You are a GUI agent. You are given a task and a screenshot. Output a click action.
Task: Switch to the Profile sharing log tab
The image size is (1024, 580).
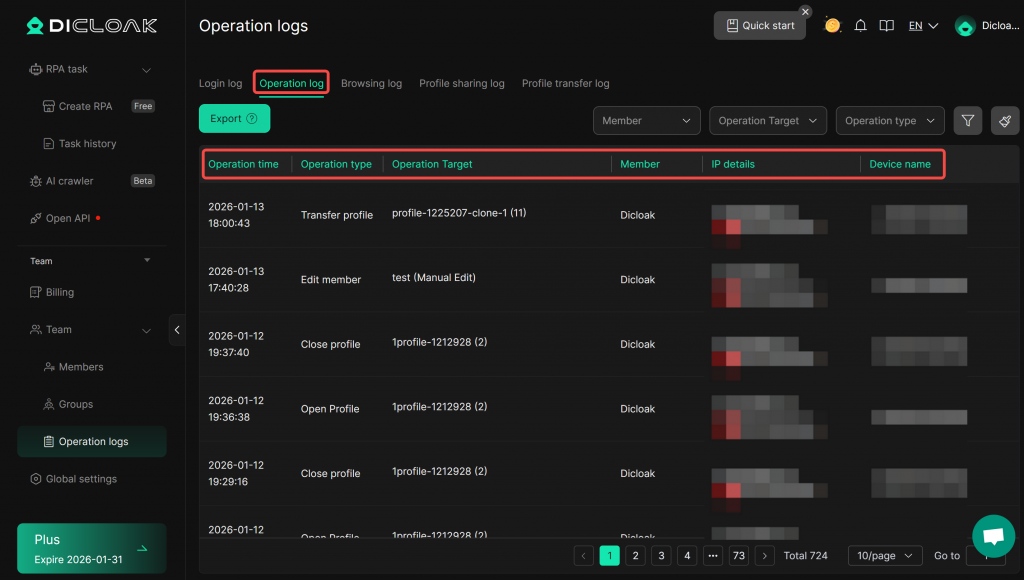coord(461,84)
